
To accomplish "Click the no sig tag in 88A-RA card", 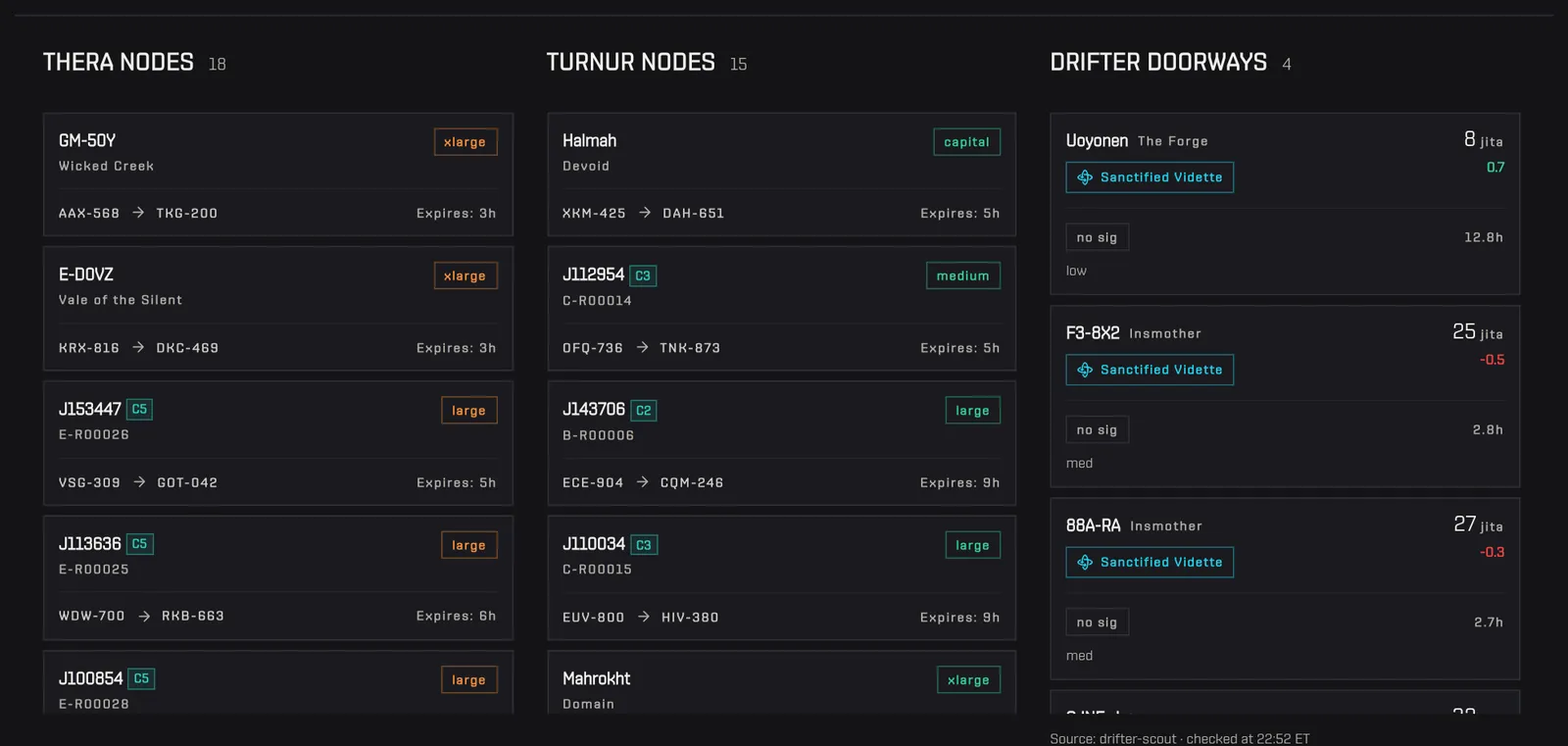I will coord(1098,622).
